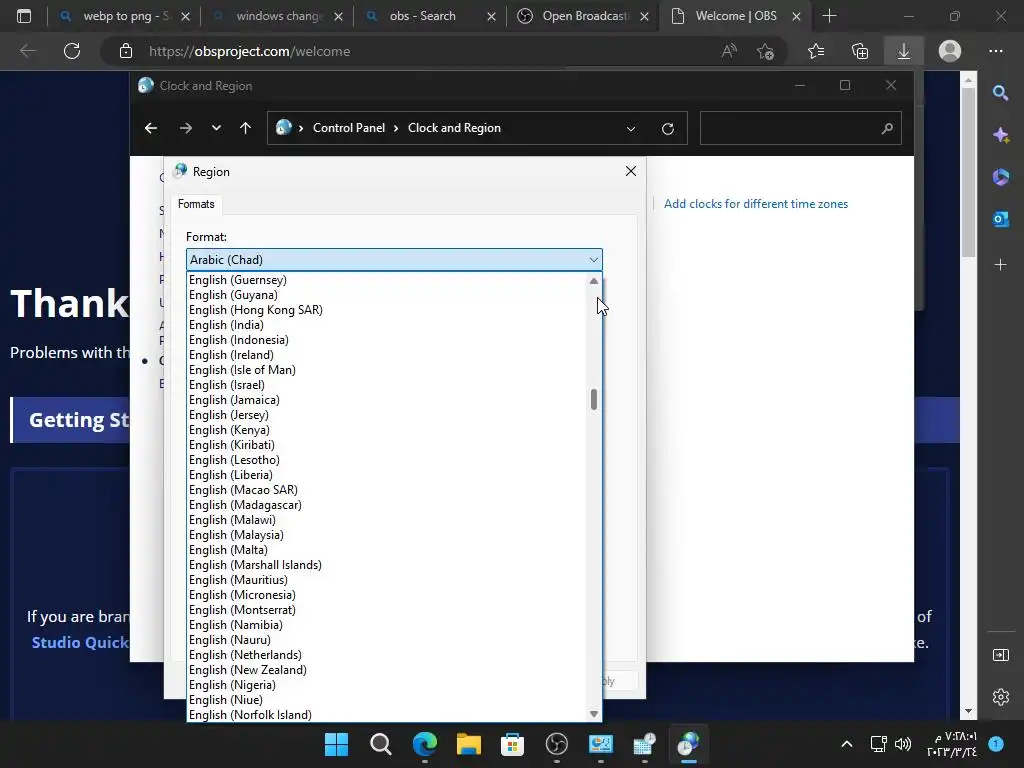Open the Read aloud icon in address bar
1024x768 pixels.
pos(729,51)
